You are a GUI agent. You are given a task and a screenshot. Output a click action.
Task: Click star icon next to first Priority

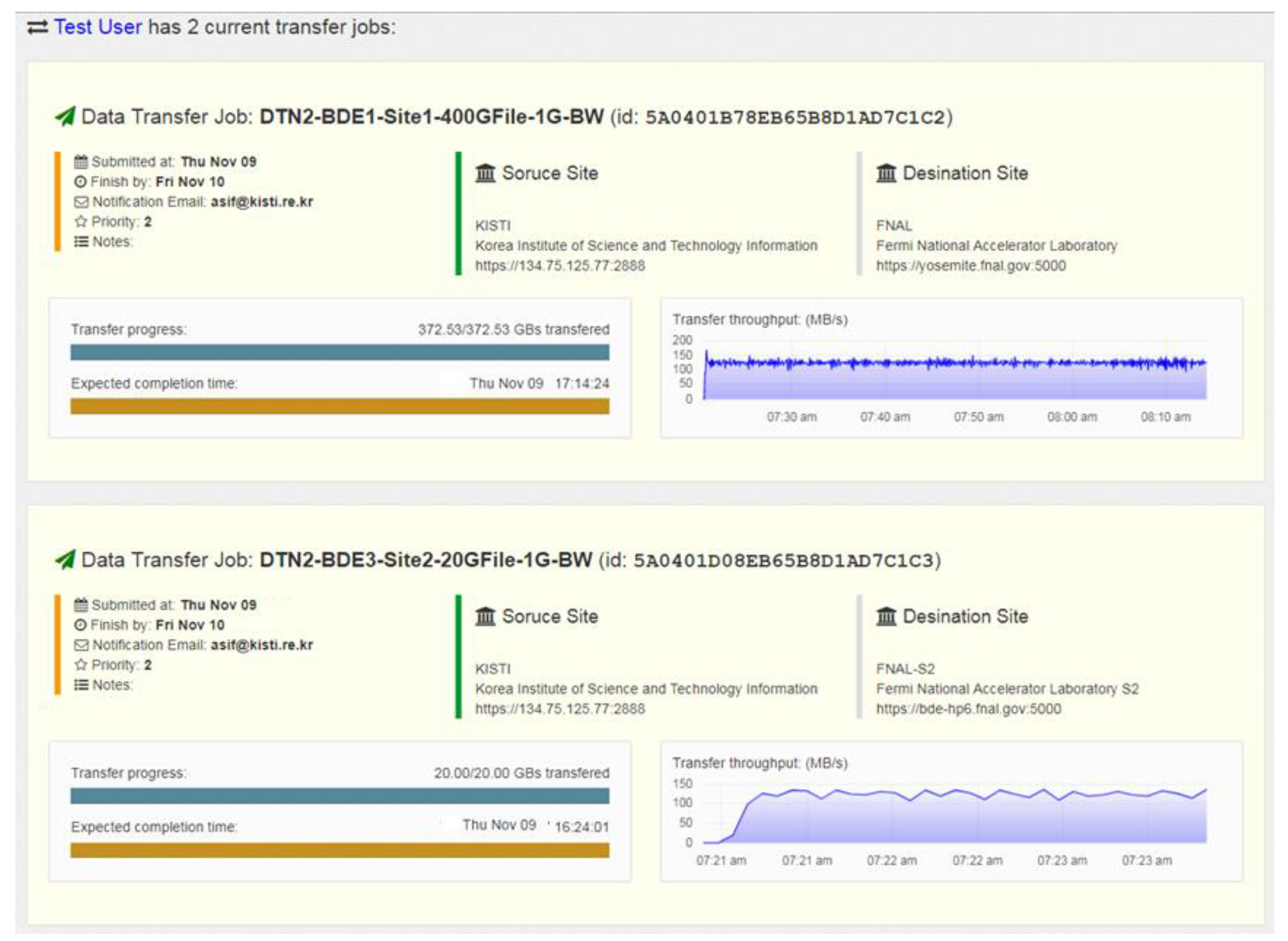click(x=81, y=221)
